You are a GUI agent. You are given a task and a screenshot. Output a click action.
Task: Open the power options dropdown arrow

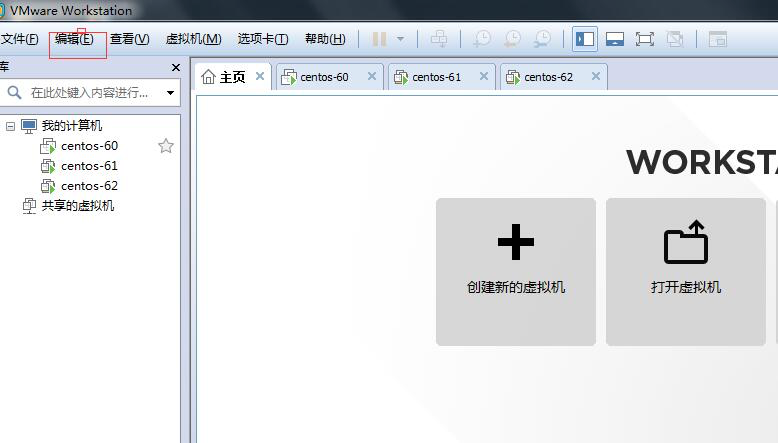400,39
